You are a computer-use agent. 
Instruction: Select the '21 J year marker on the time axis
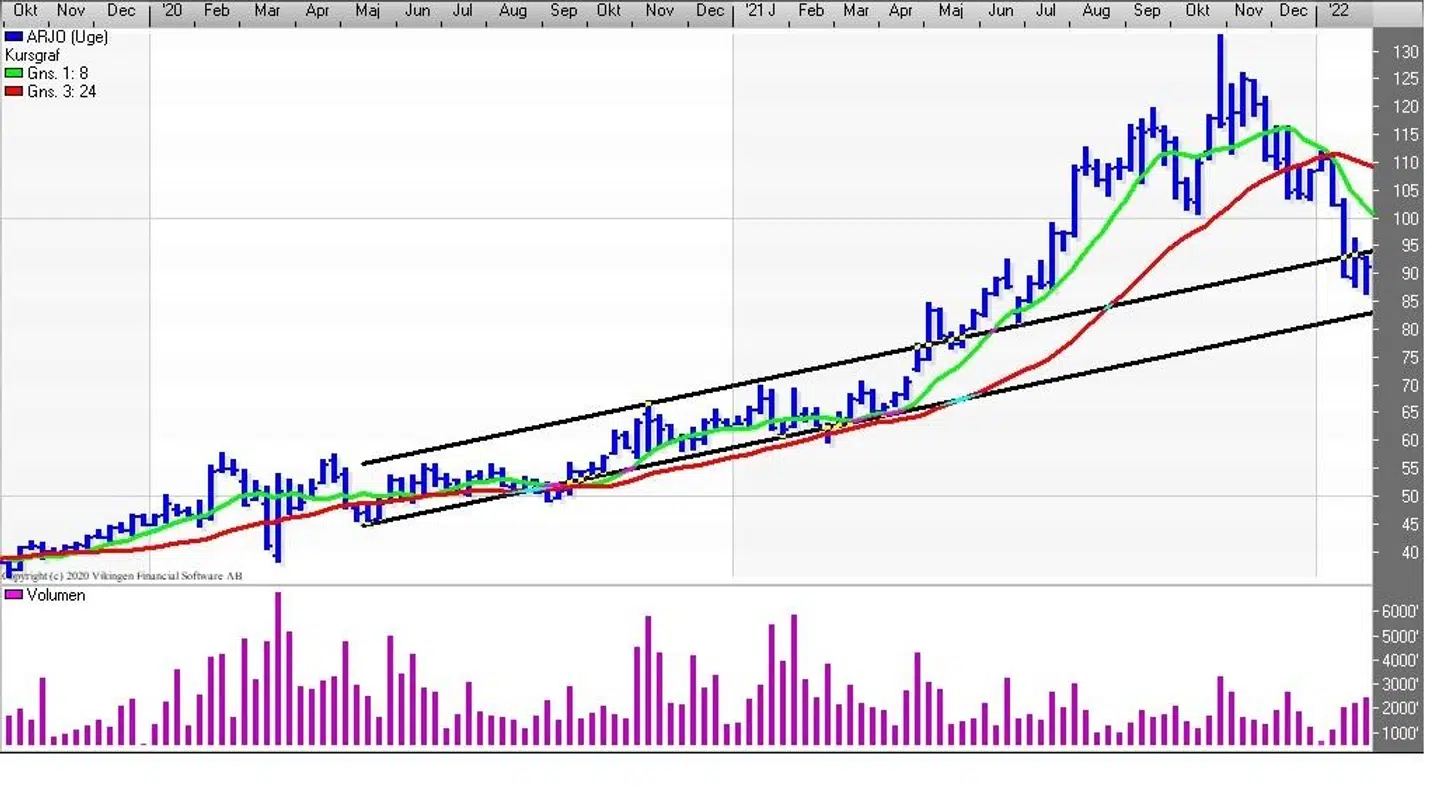click(760, 11)
